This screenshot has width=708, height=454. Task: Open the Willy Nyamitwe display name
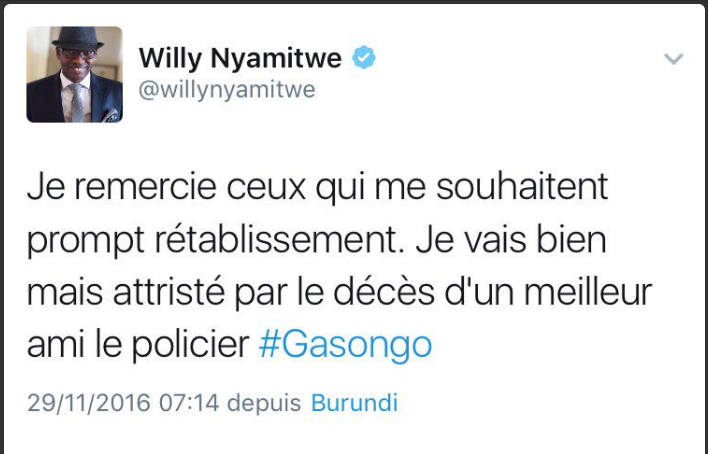[x=240, y=58]
